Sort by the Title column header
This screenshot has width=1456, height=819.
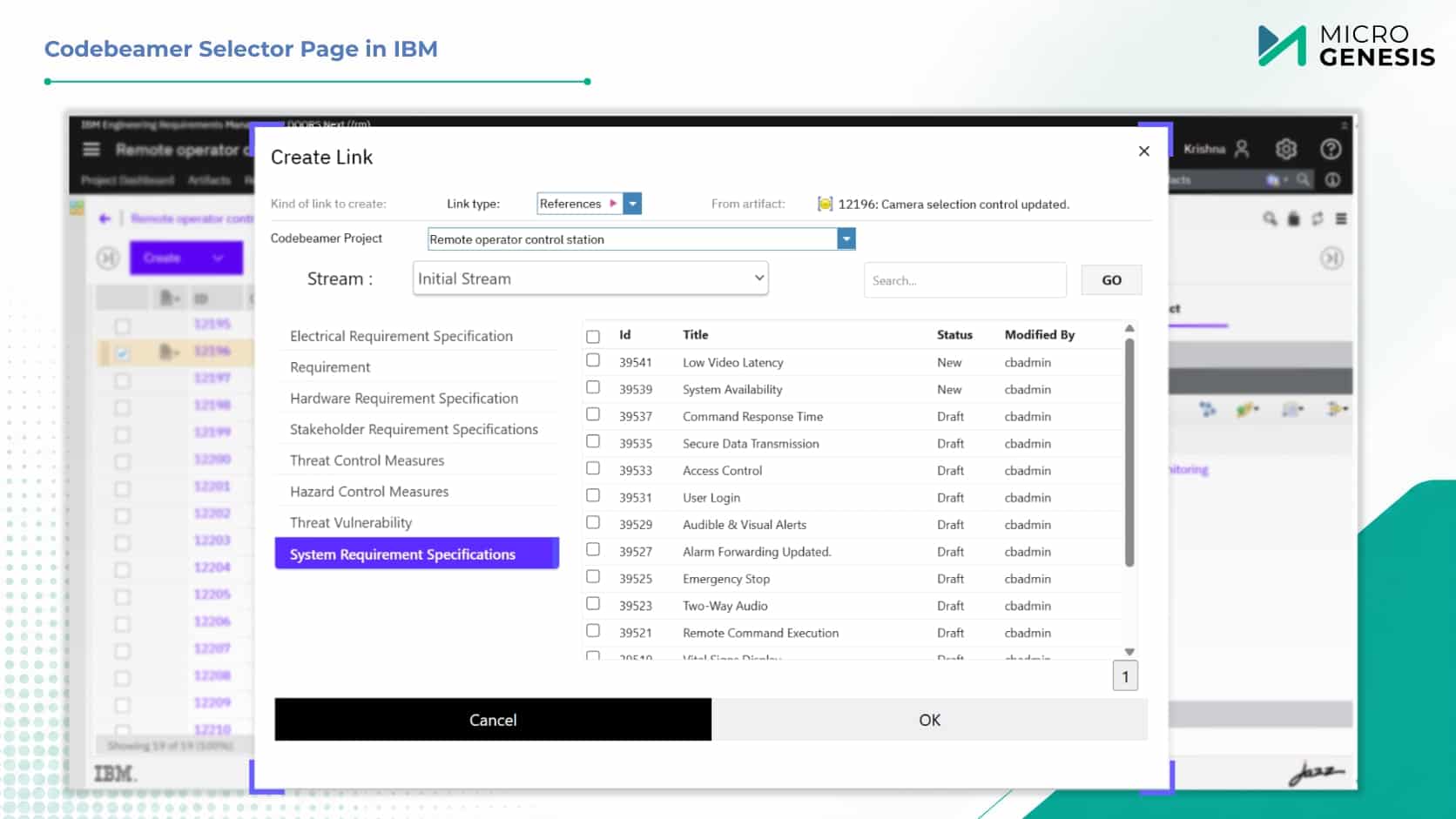click(x=696, y=335)
